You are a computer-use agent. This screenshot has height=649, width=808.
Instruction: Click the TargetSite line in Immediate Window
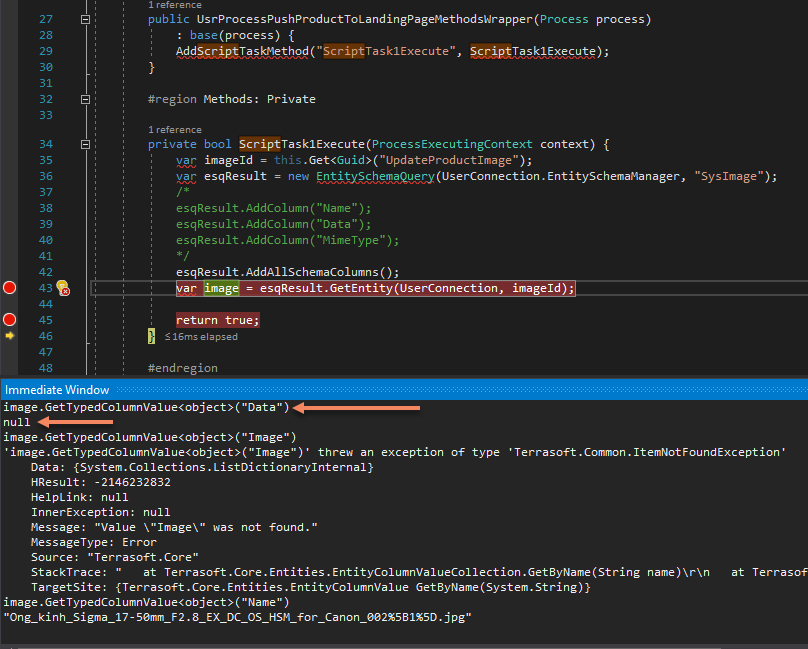click(311, 587)
